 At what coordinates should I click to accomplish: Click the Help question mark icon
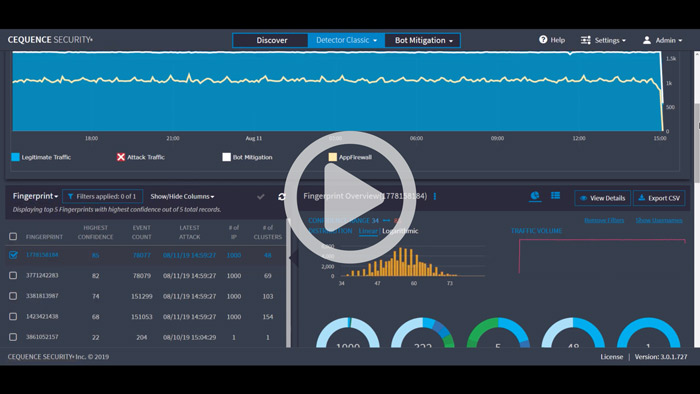coord(543,40)
